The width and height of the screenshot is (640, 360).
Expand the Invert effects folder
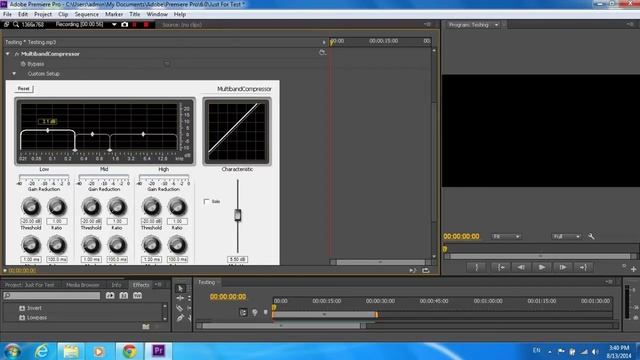pyautogui.click(x=22, y=308)
